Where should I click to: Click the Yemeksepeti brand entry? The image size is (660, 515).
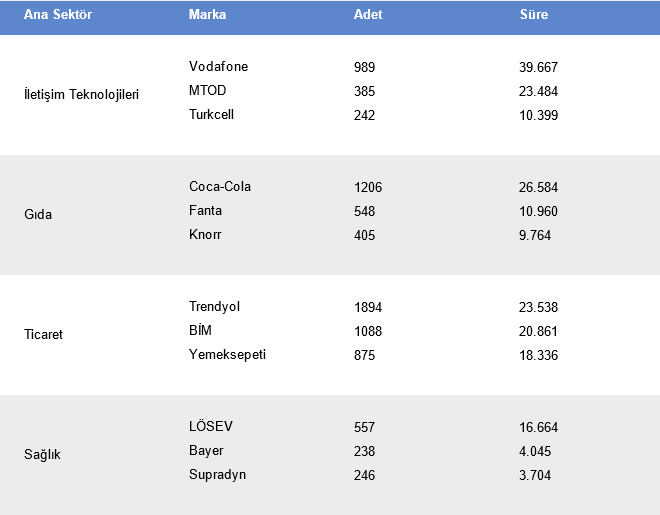(227, 355)
